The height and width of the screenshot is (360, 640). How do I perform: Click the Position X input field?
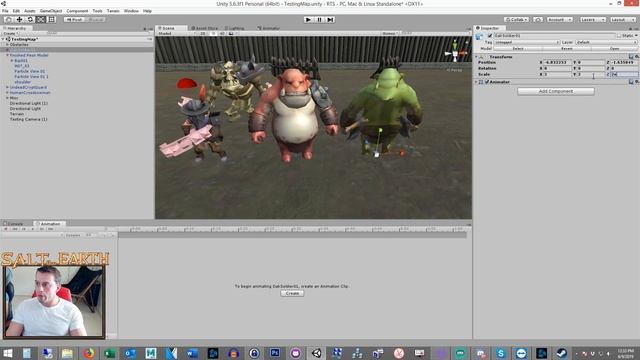pos(557,62)
